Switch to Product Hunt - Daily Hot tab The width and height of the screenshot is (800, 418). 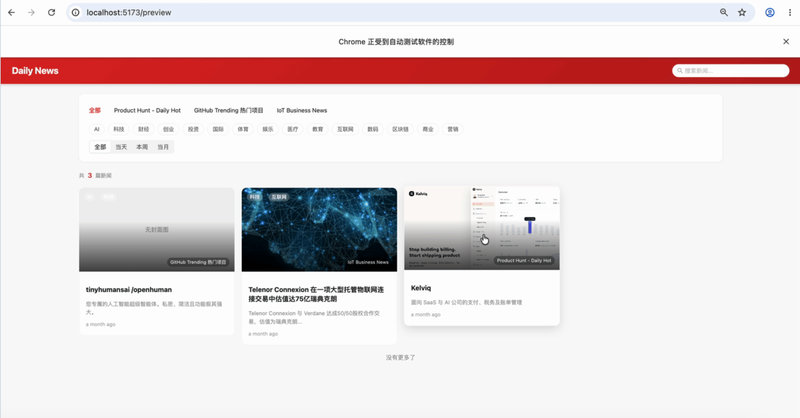[x=147, y=110]
